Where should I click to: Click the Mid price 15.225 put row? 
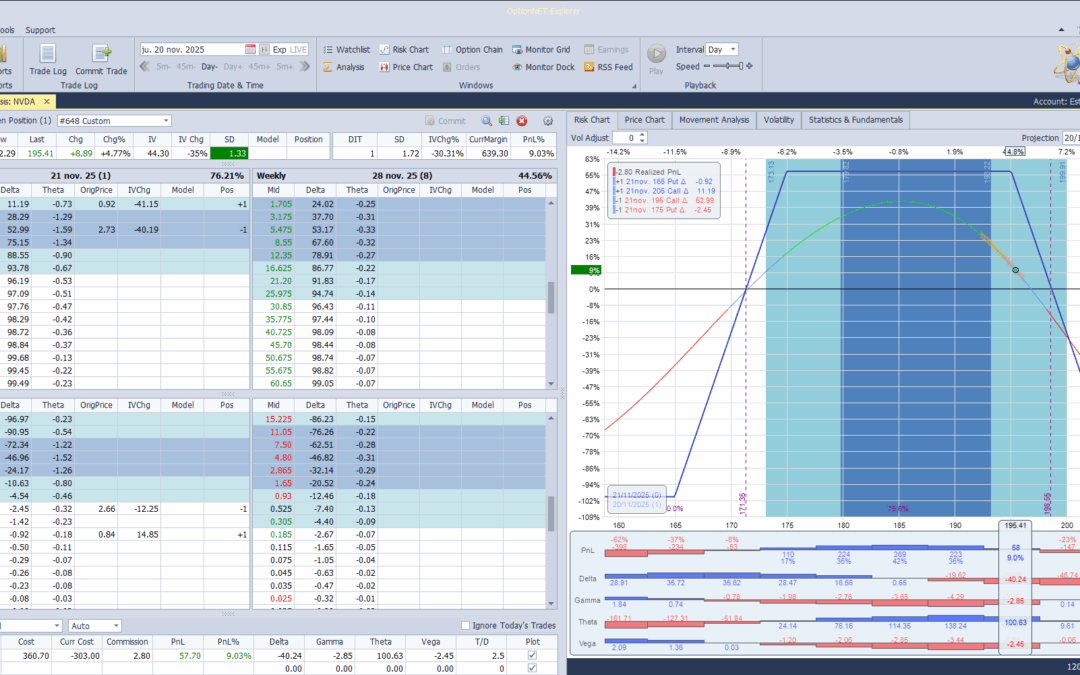(280, 419)
